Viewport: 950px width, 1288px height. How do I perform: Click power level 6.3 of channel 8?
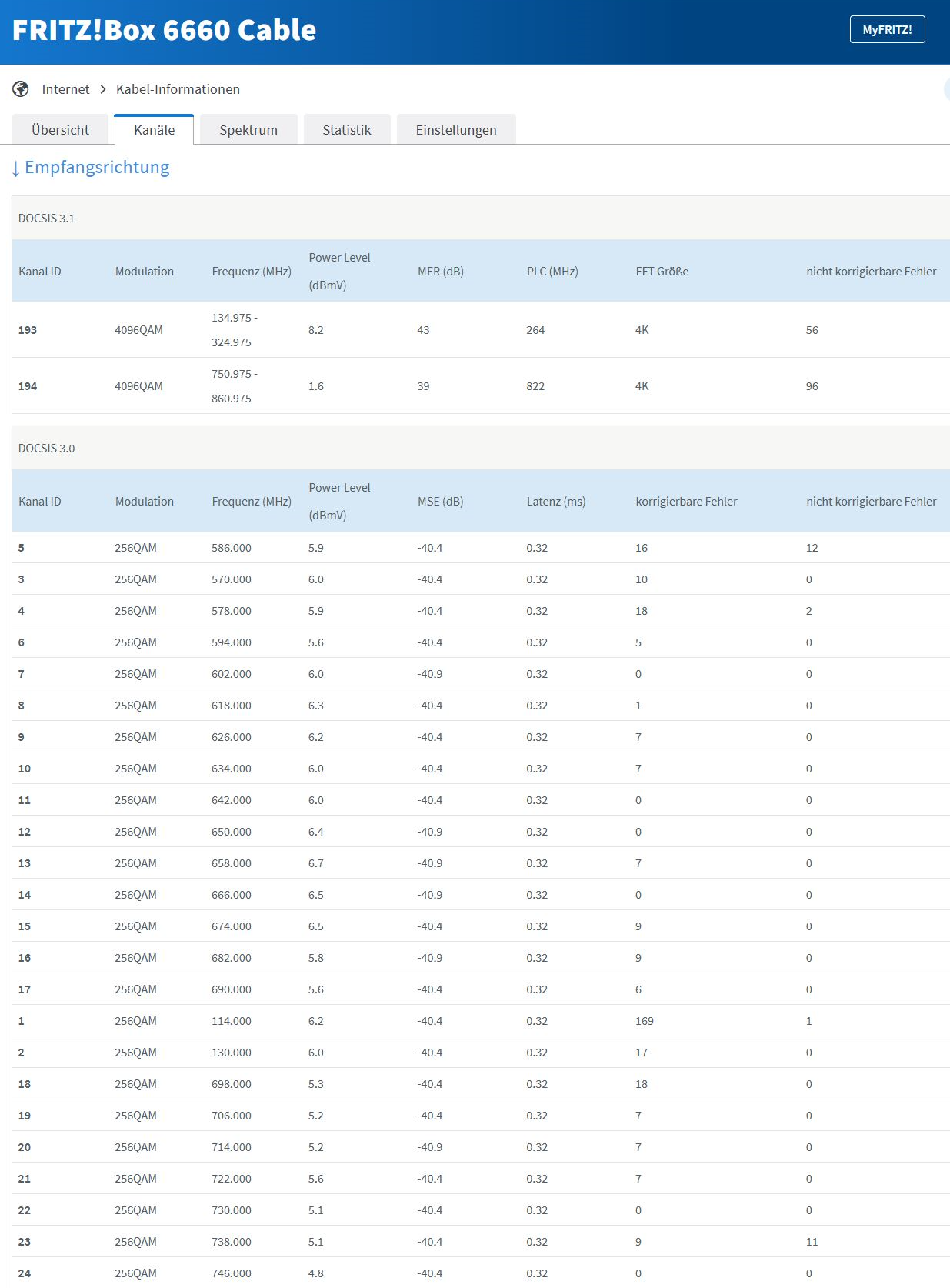316,706
